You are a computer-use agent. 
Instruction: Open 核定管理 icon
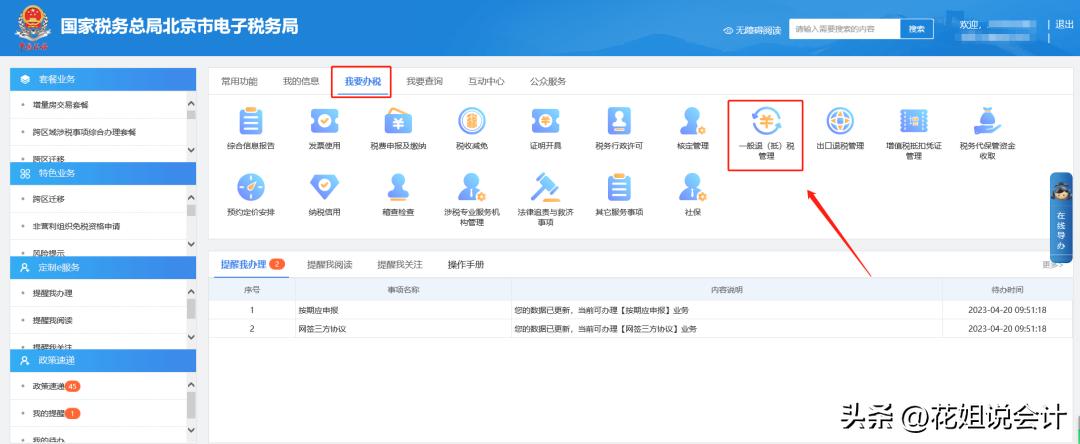692,121
